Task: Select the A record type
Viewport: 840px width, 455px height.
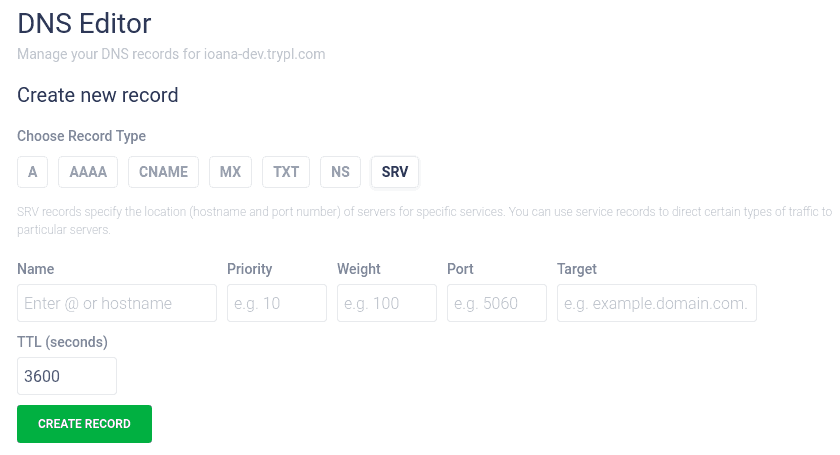Action: click(x=32, y=172)
